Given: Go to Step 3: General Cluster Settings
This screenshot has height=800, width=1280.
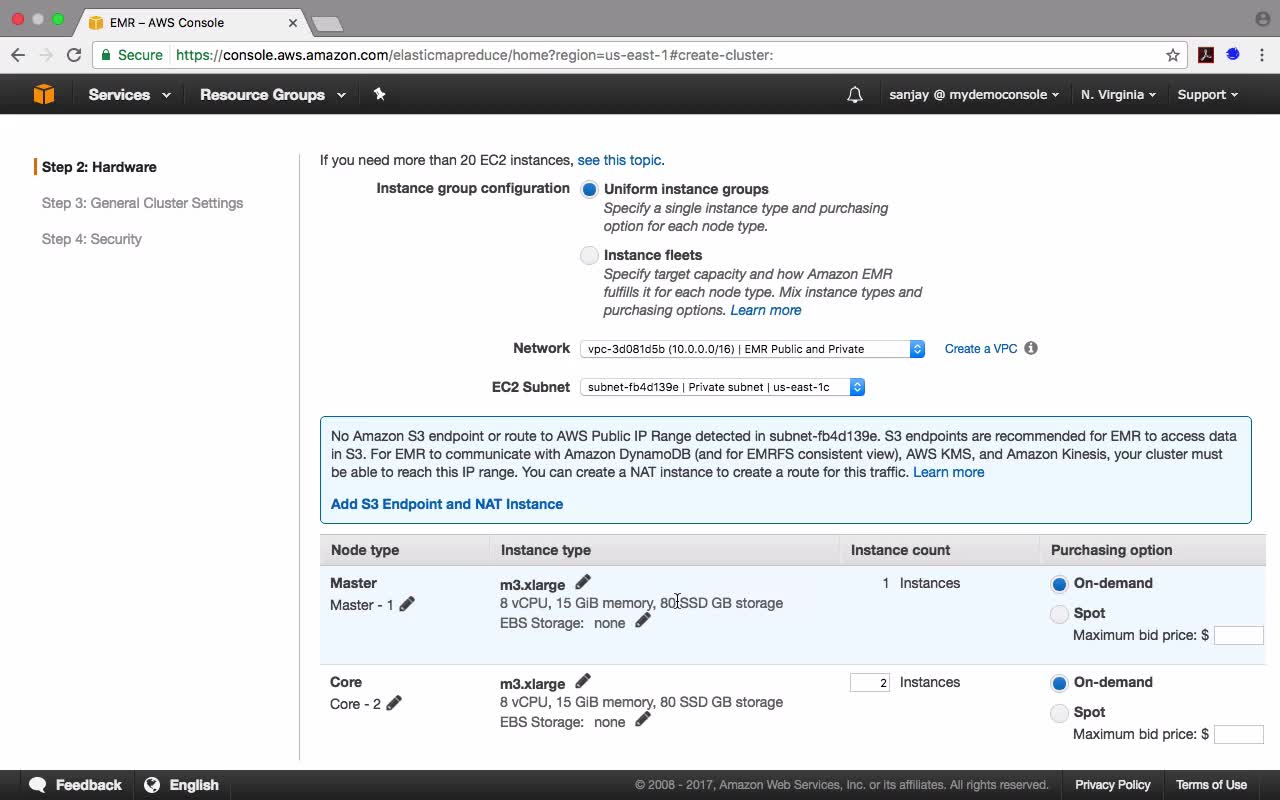Looking at the screenshot, I should tap(142, 203).
